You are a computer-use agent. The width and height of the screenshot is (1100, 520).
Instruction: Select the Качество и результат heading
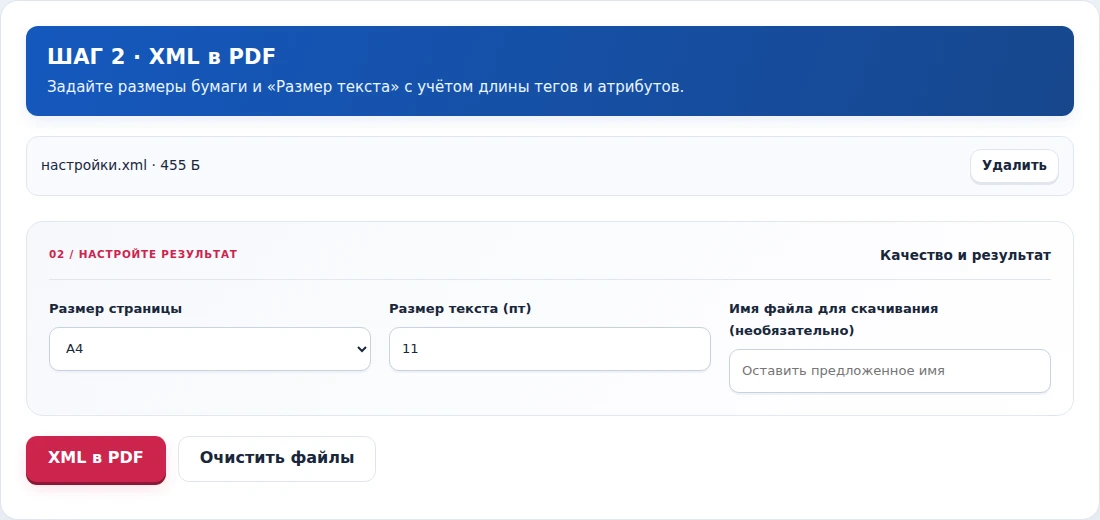(965, 255)
